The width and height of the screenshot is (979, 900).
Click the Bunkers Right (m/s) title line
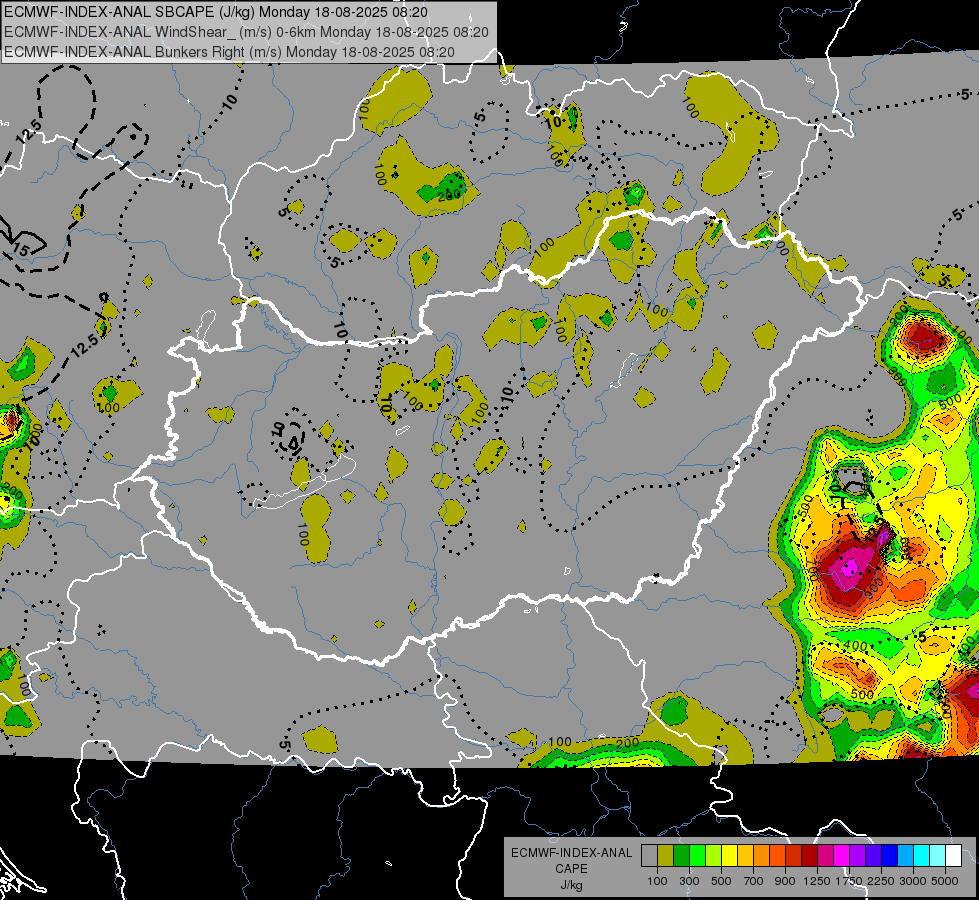229,52
